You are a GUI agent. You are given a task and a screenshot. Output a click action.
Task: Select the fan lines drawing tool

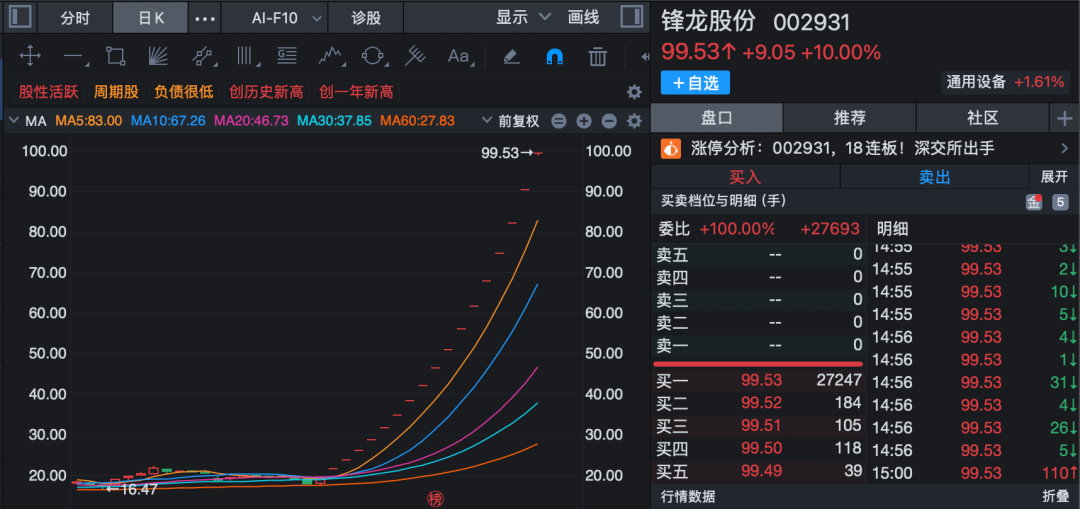tap(158, 56)
